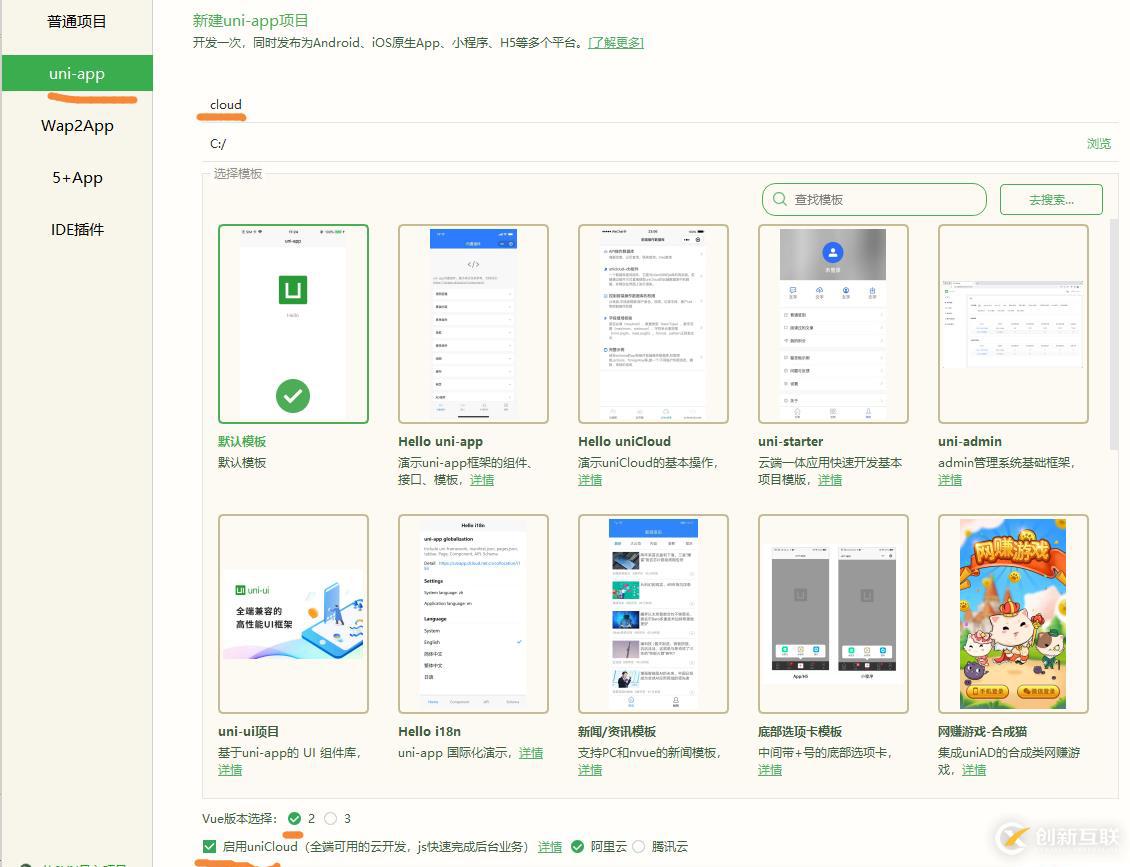Select the uni-starter template thumbnail

833,324
